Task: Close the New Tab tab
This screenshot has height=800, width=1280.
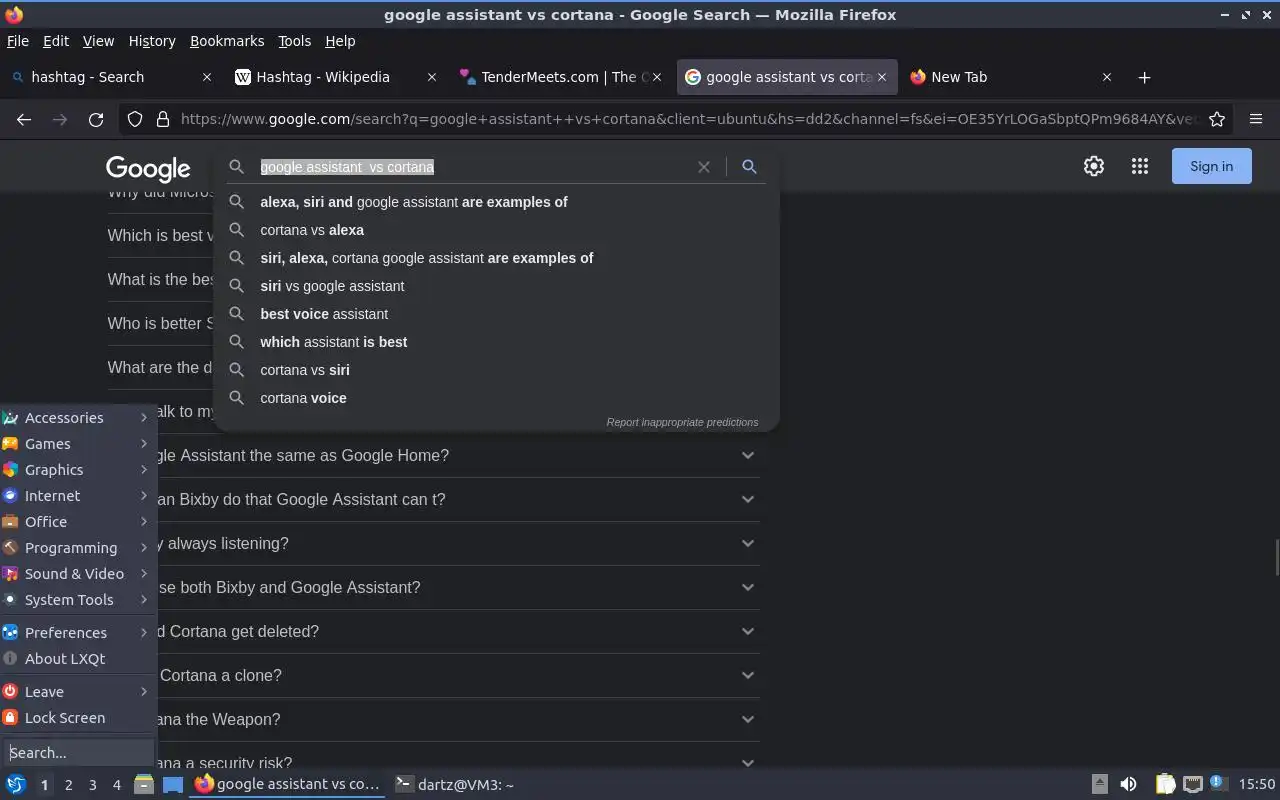Action: coord(1107,77)
